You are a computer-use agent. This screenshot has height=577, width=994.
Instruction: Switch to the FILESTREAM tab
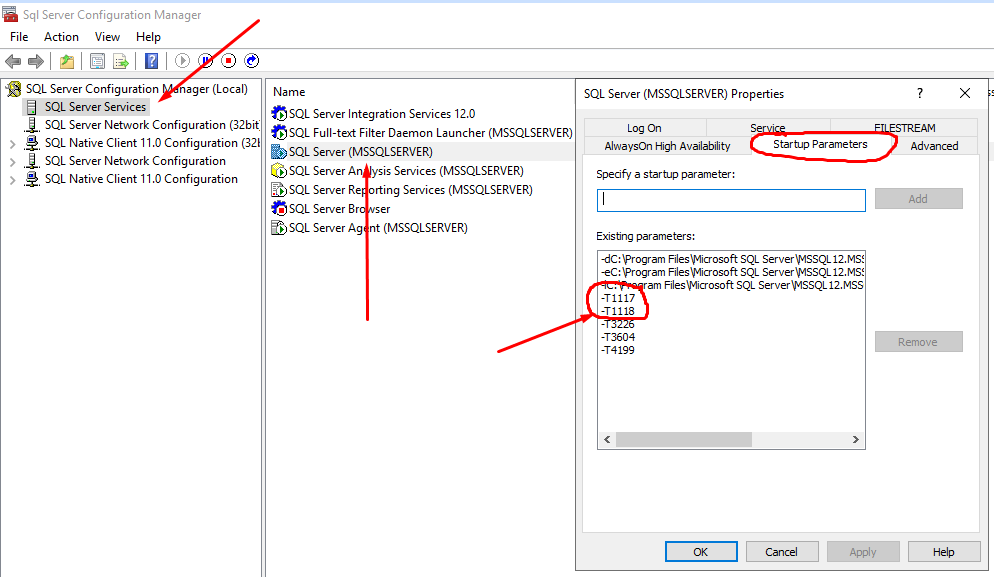(905, 127)
